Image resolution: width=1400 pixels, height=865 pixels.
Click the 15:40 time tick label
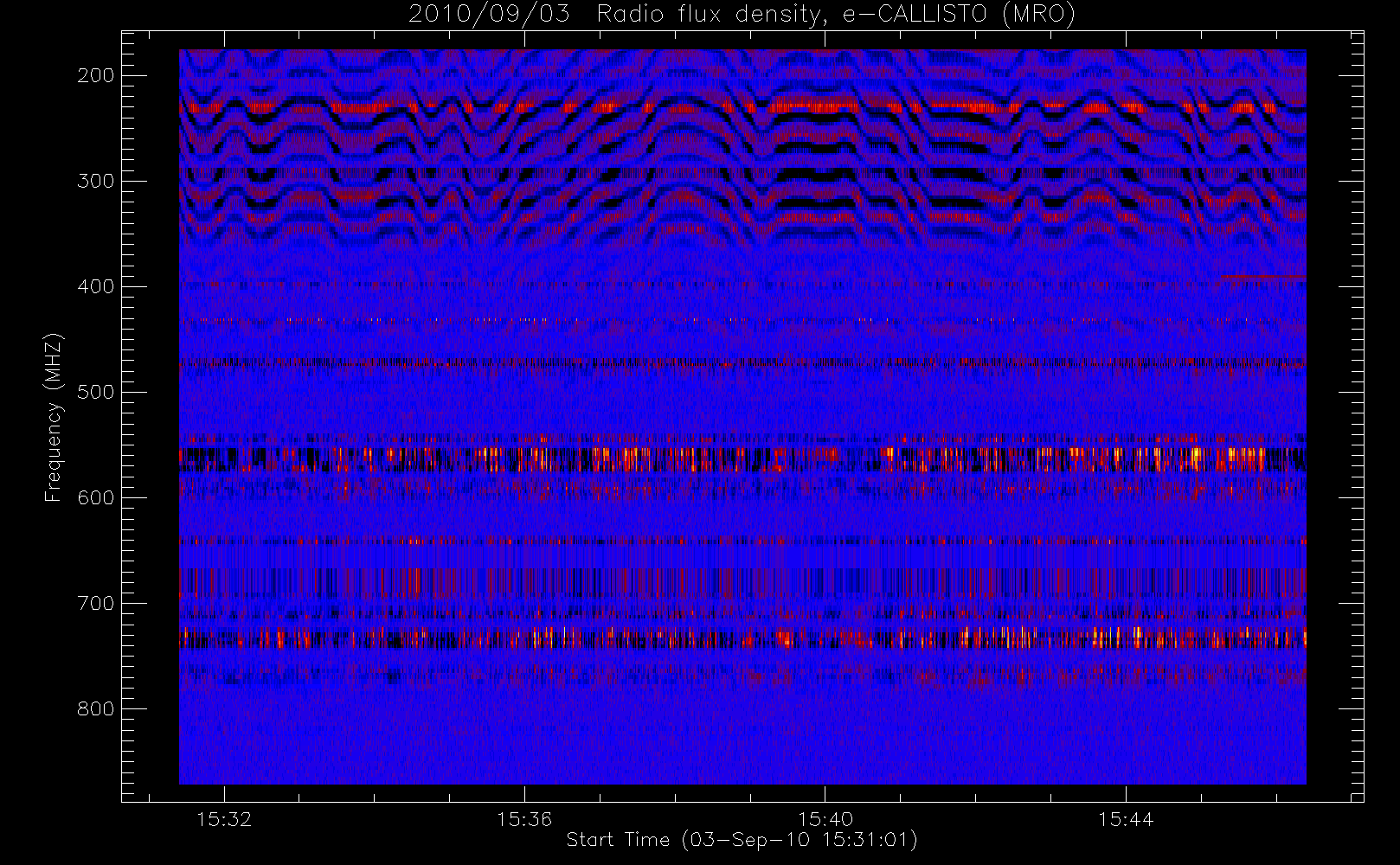pyautogui.click(x=825, y=819)
